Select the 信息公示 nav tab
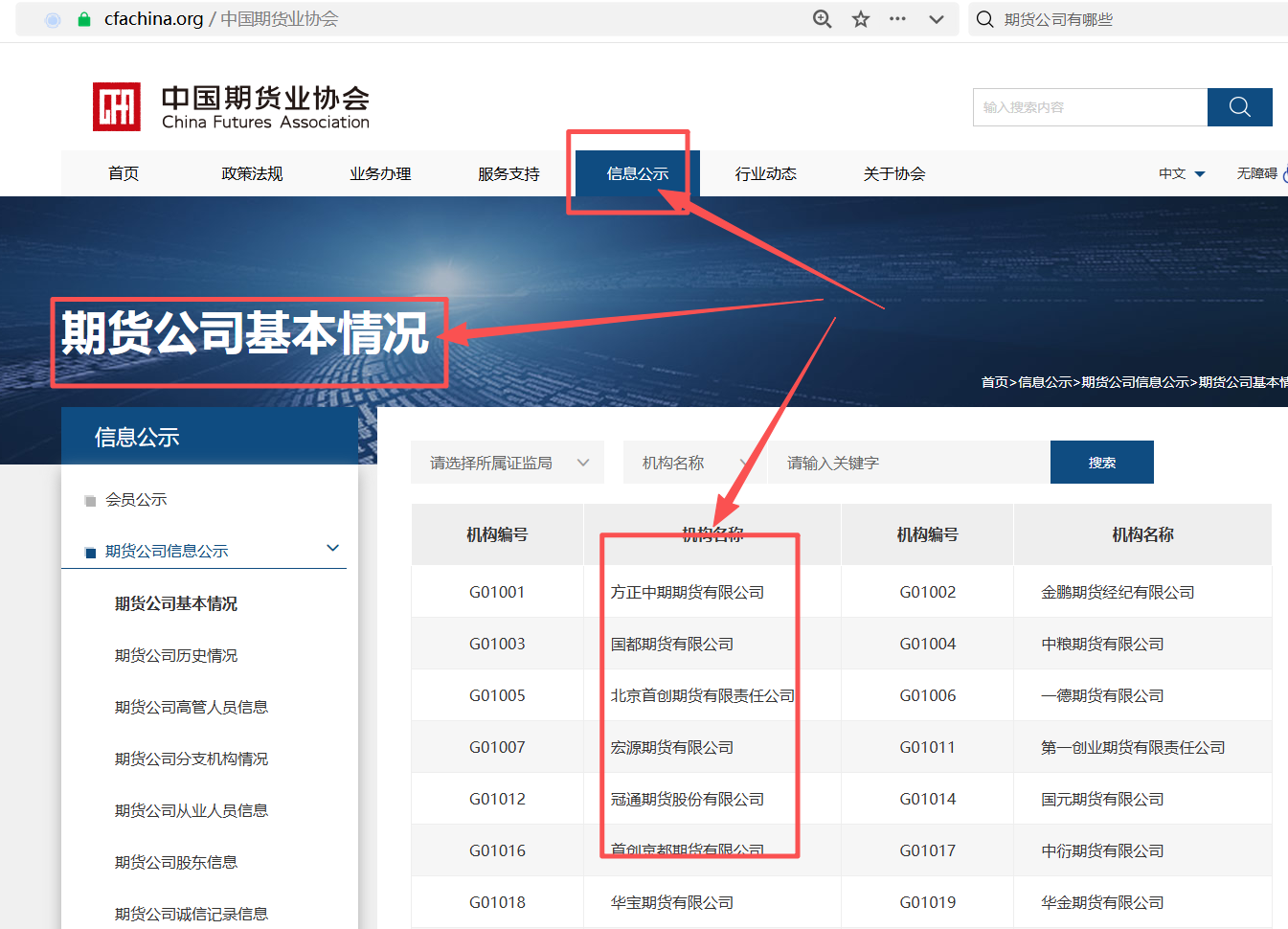This screenshot has height=929, width=1288. point(638,173)
